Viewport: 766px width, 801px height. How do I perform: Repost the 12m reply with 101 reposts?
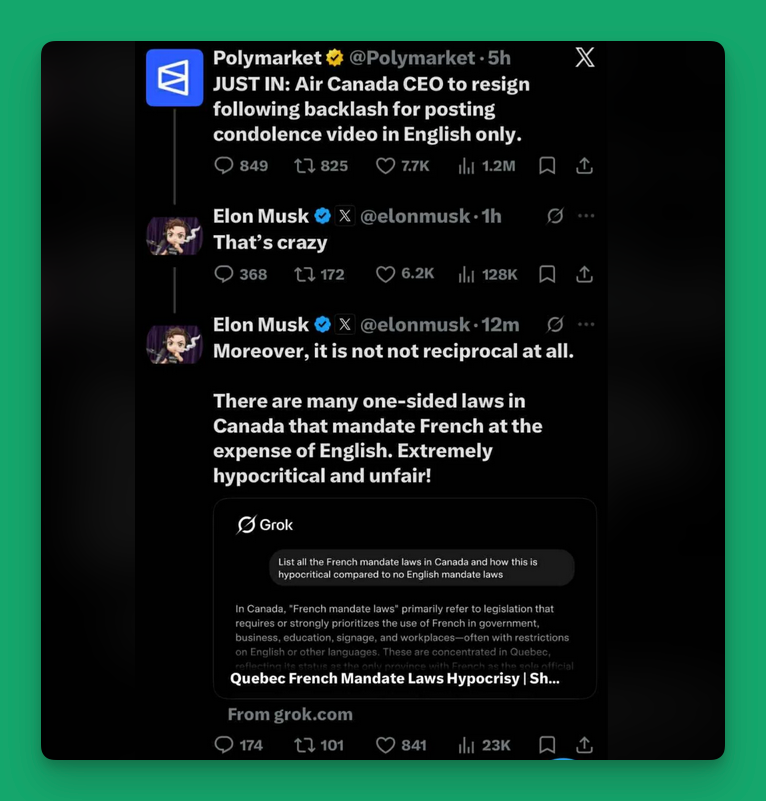319,745
